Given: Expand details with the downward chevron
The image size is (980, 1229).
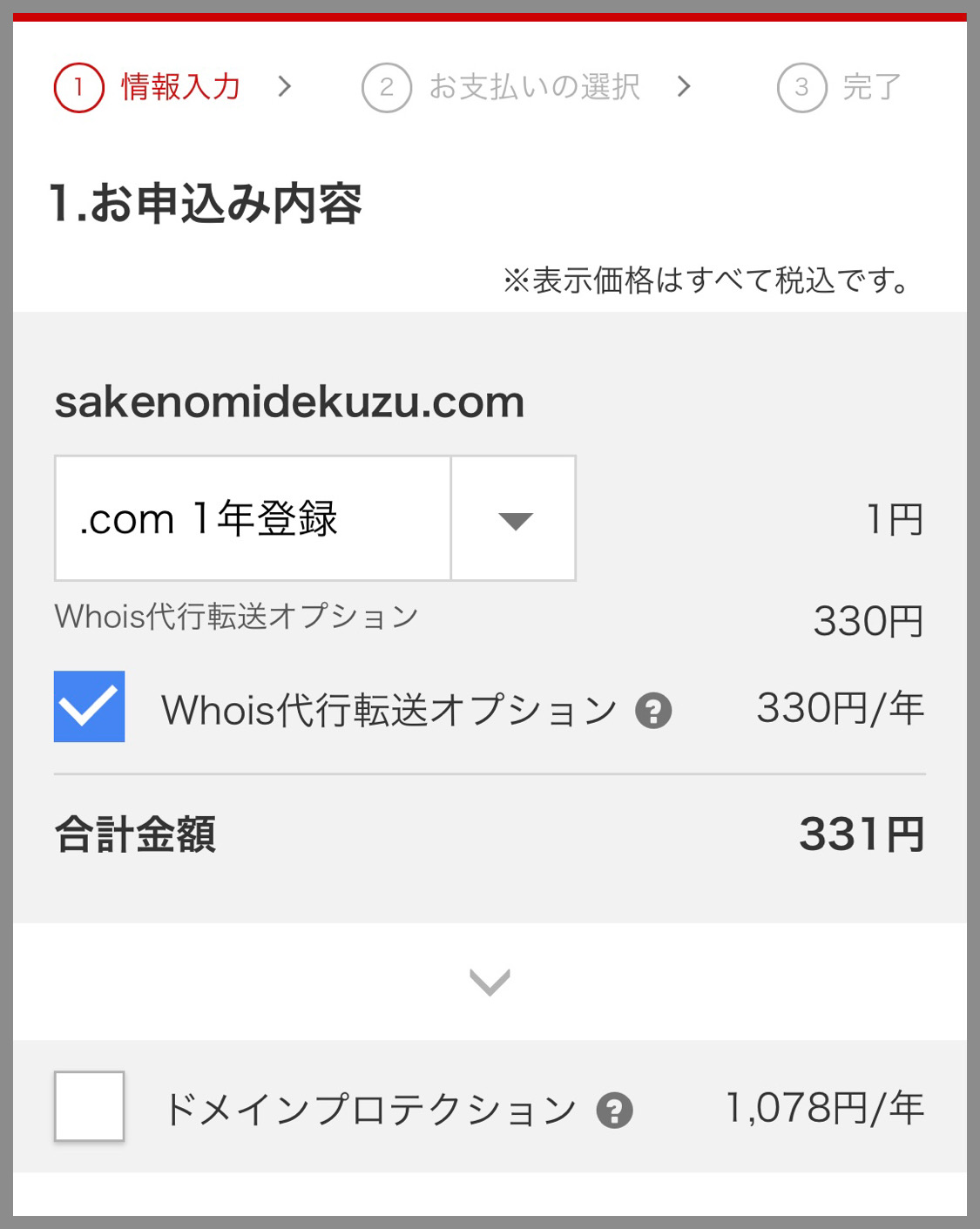Looking at the screenshot, I should [490, 982].
